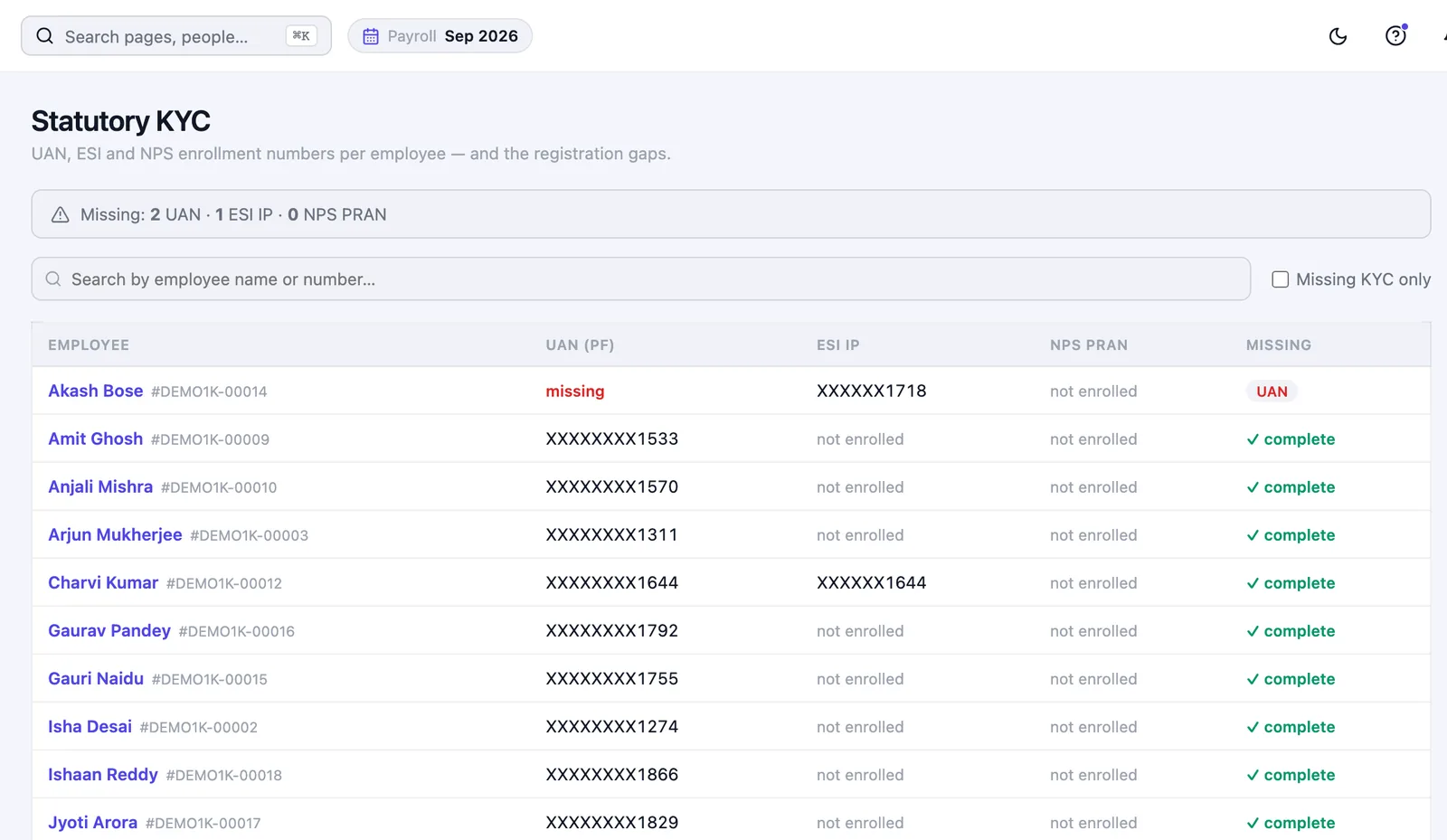1447x840 pixels.
Task: Select ESI number XXXXXX1644
Action: pyautogui.click(x=872, y=582)
